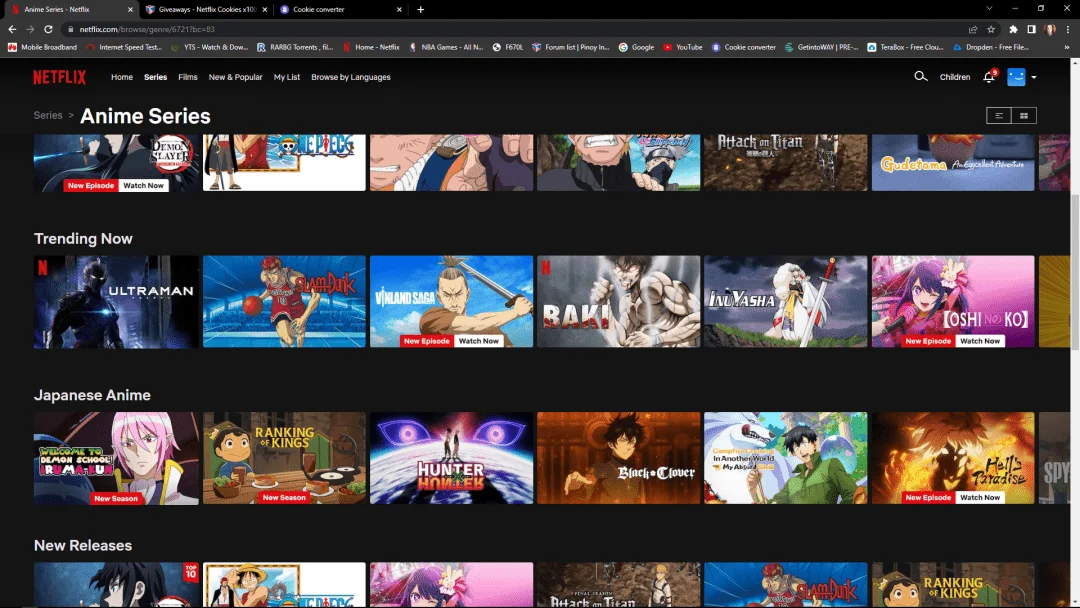1080x608 pixels.
Task: Open the Dropden bookmark
Action: (991, 47)
